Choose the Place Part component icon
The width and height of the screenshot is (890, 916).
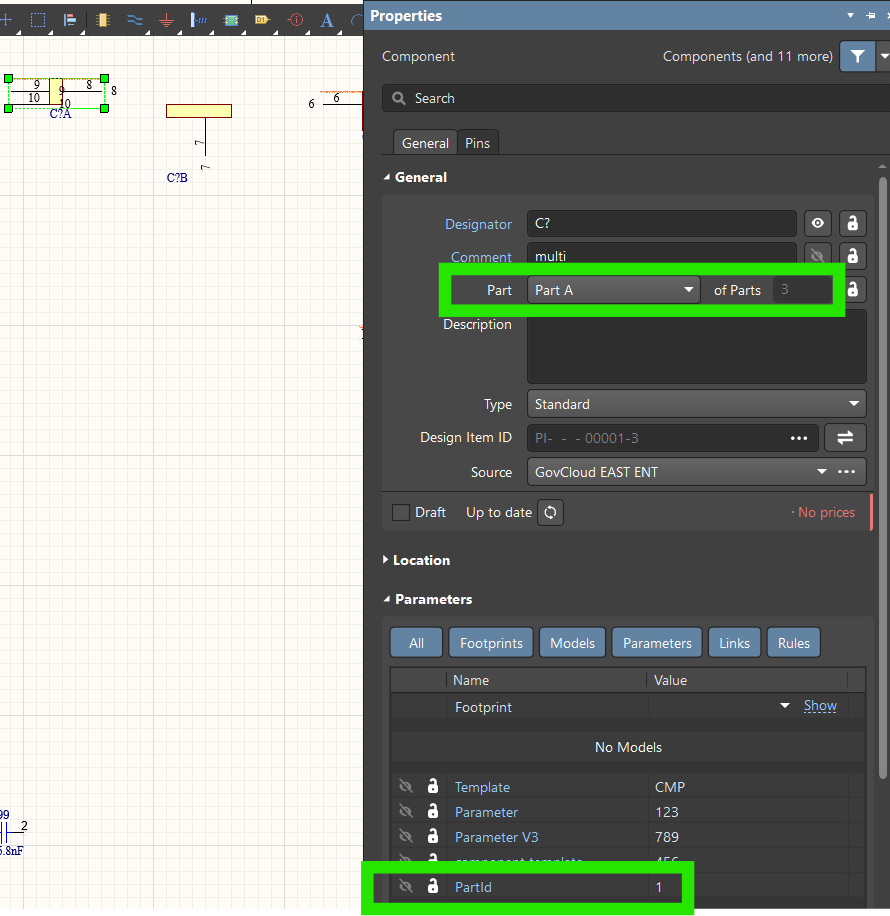tap(103, 20)
